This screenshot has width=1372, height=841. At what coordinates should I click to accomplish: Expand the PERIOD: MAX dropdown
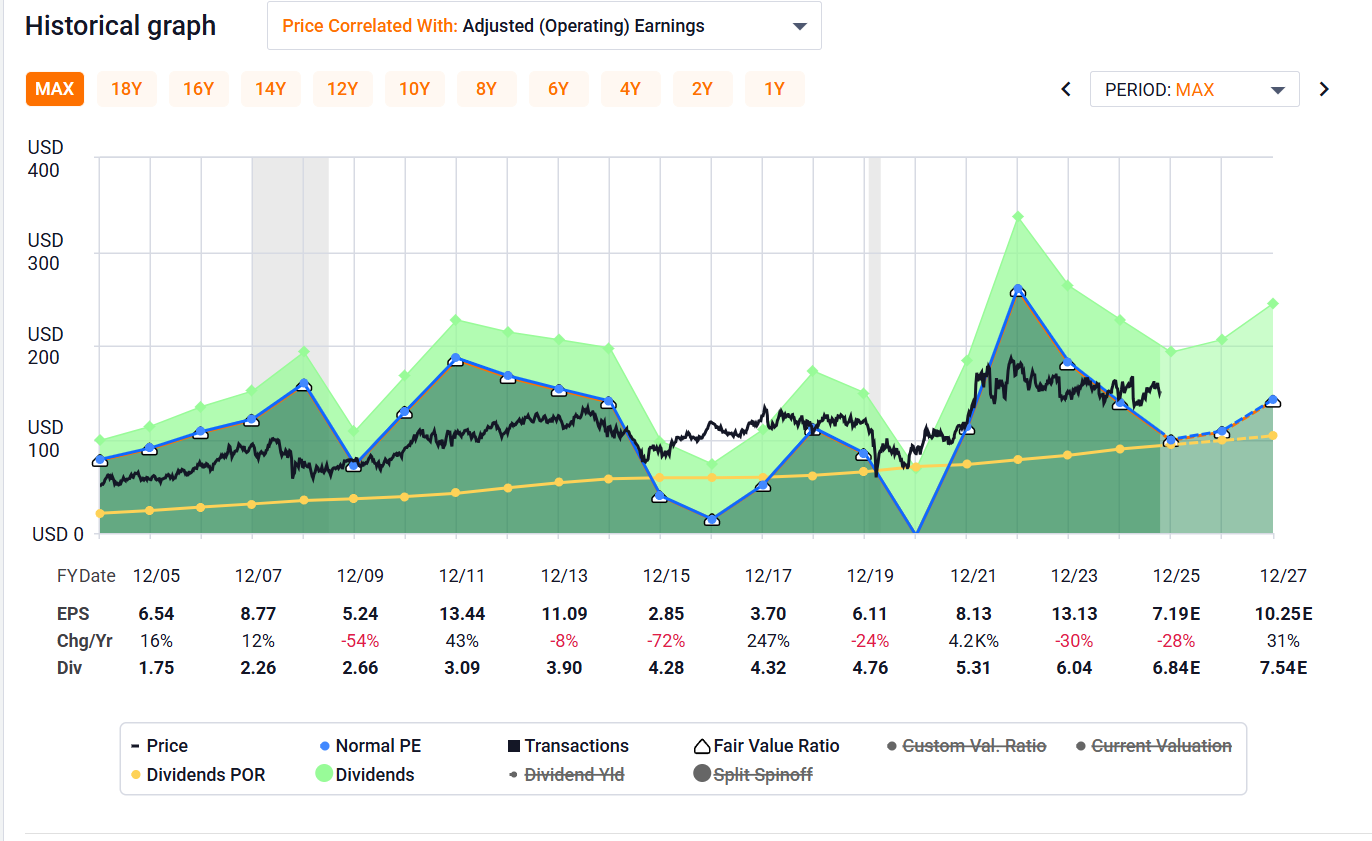1194,89
